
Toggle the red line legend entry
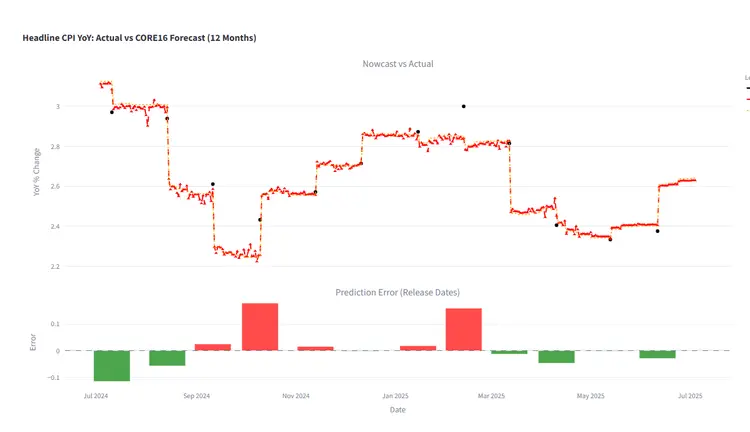[x=747, y=99]
